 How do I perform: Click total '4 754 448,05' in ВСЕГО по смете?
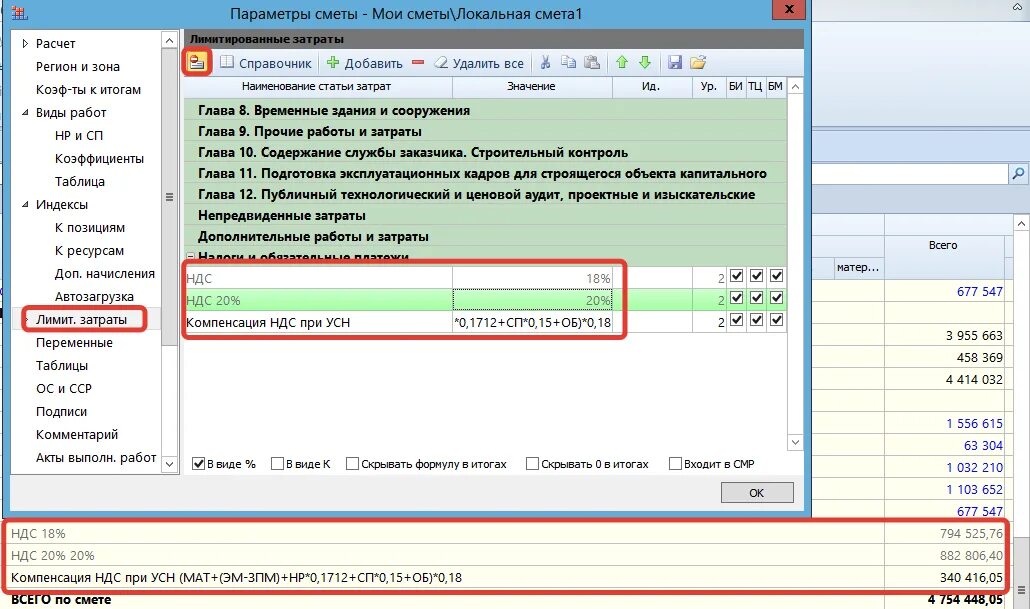pyautogui.click(x=965, y=600)
